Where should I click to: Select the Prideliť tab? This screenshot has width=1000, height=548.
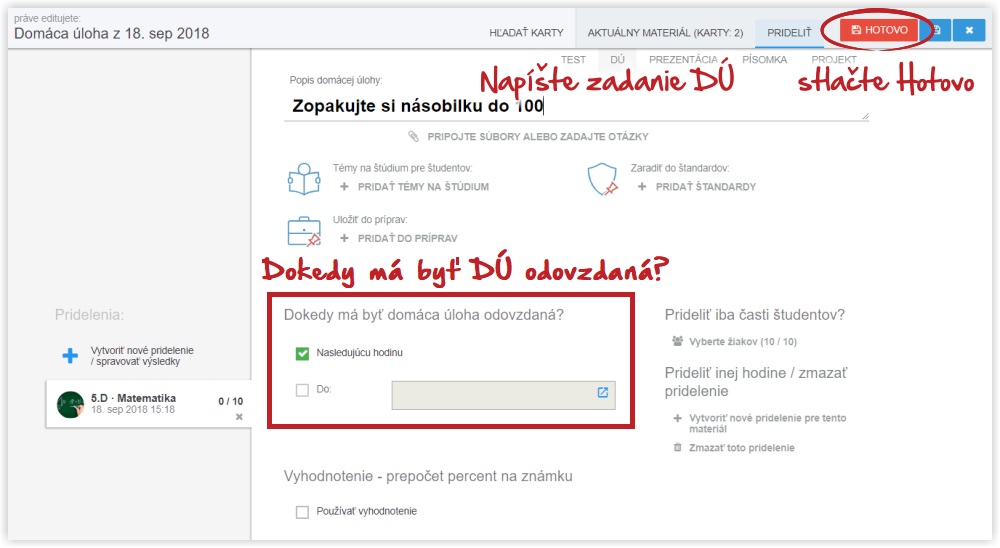tap(789, 33)
